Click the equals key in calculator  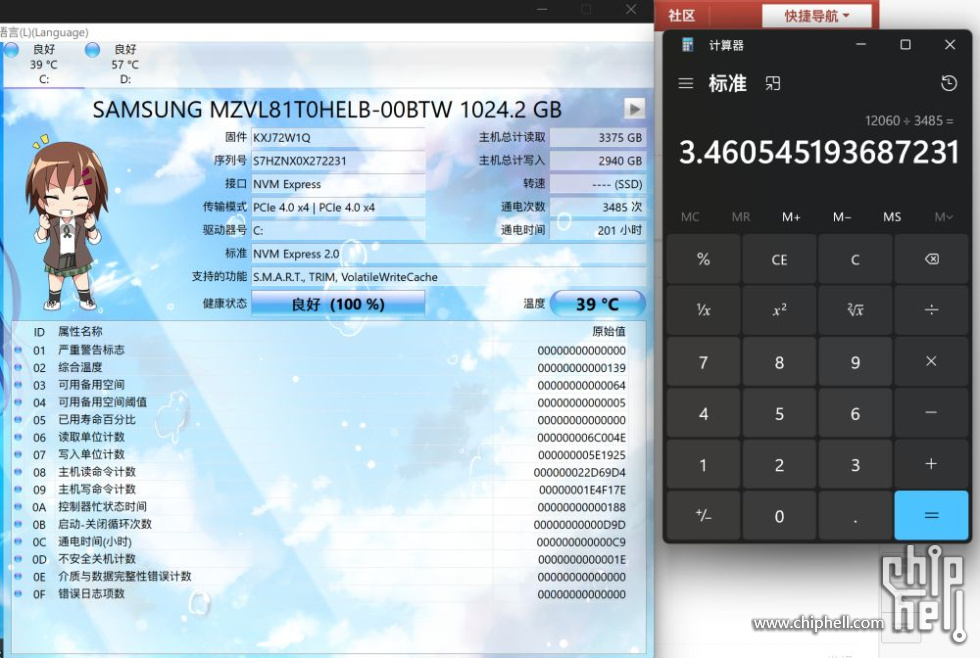tap(931, 516)
